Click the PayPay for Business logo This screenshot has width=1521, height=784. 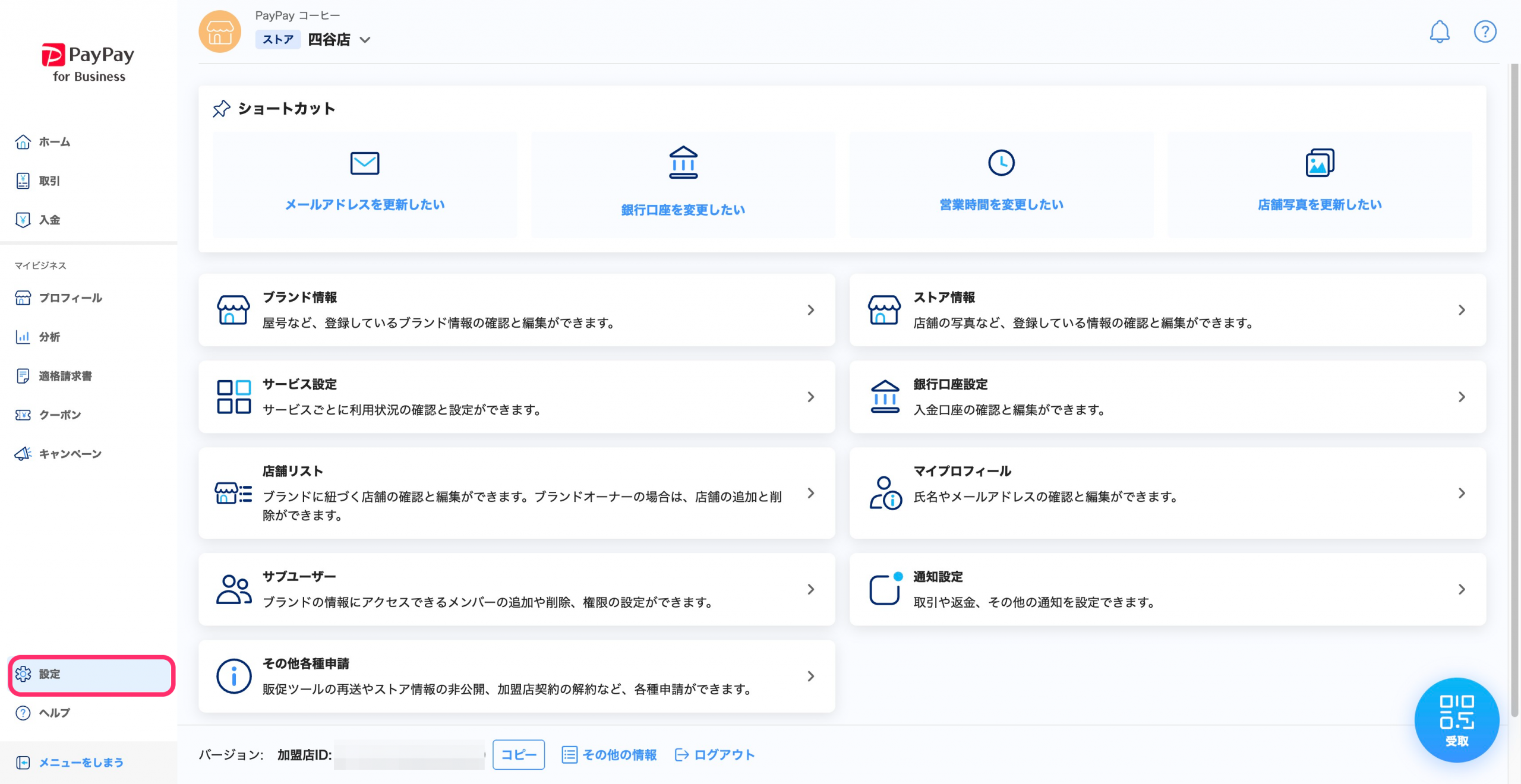coord(89,62)
